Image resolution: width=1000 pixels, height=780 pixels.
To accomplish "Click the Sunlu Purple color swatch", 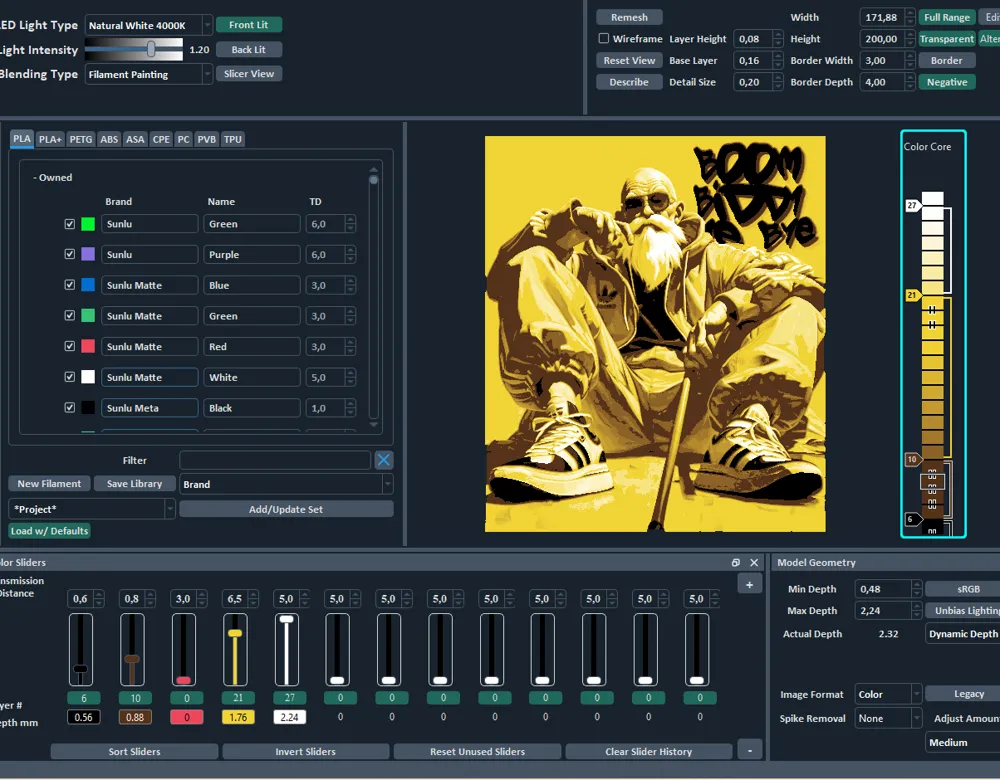I will click(88, 254).
